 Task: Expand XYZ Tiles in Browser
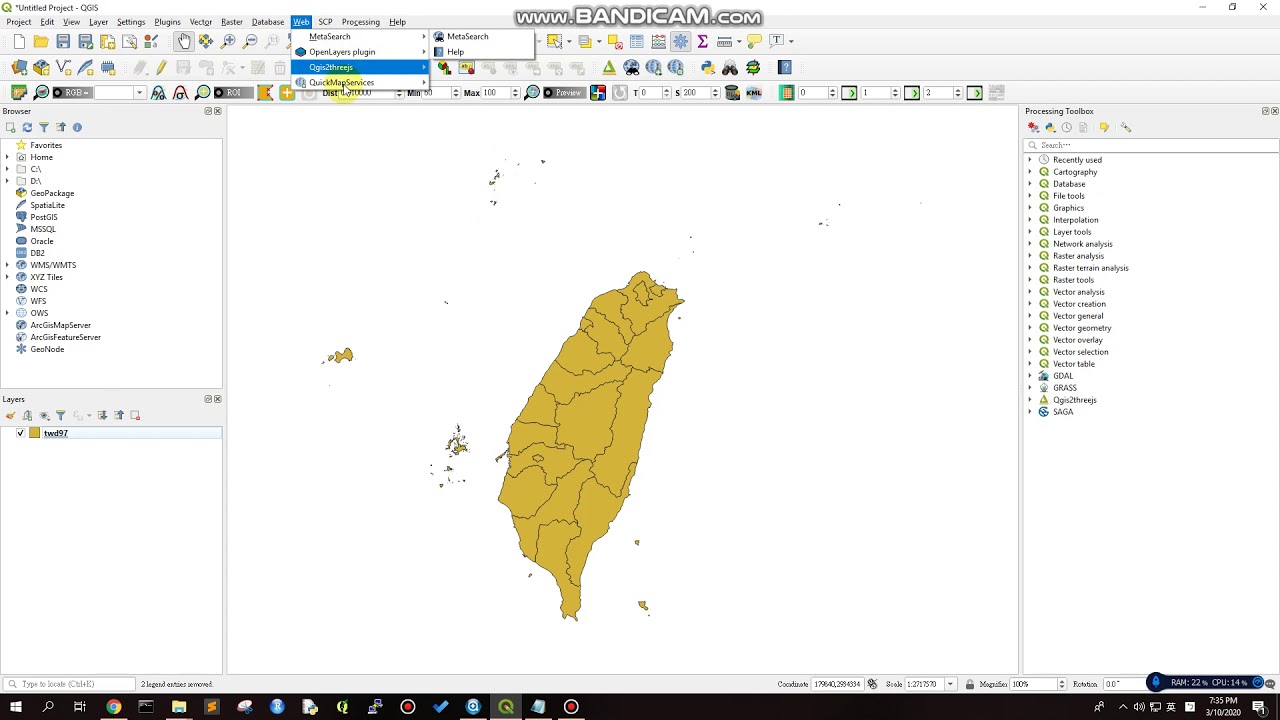[8, 277]
